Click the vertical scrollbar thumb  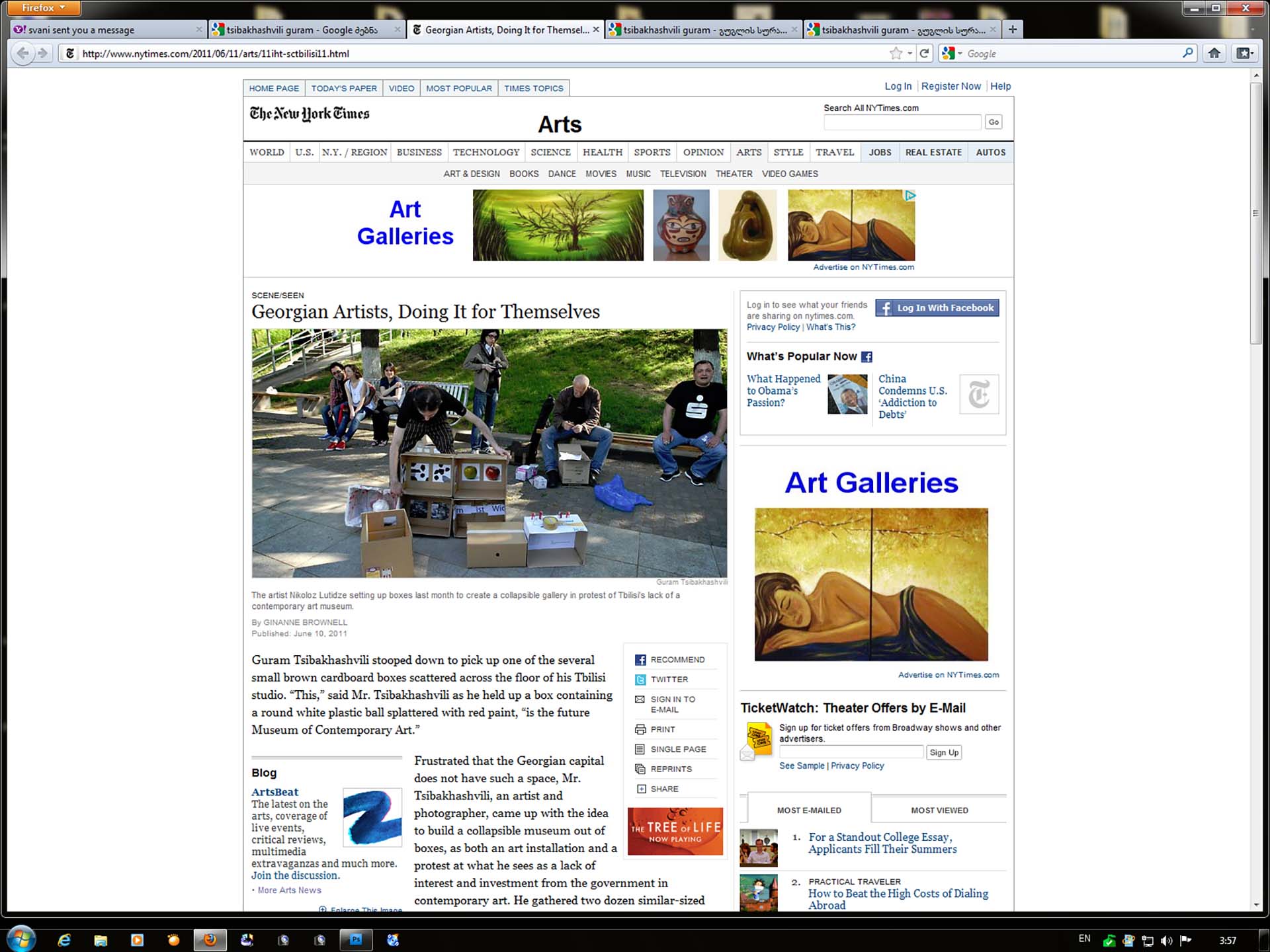tap(1256, 213)
